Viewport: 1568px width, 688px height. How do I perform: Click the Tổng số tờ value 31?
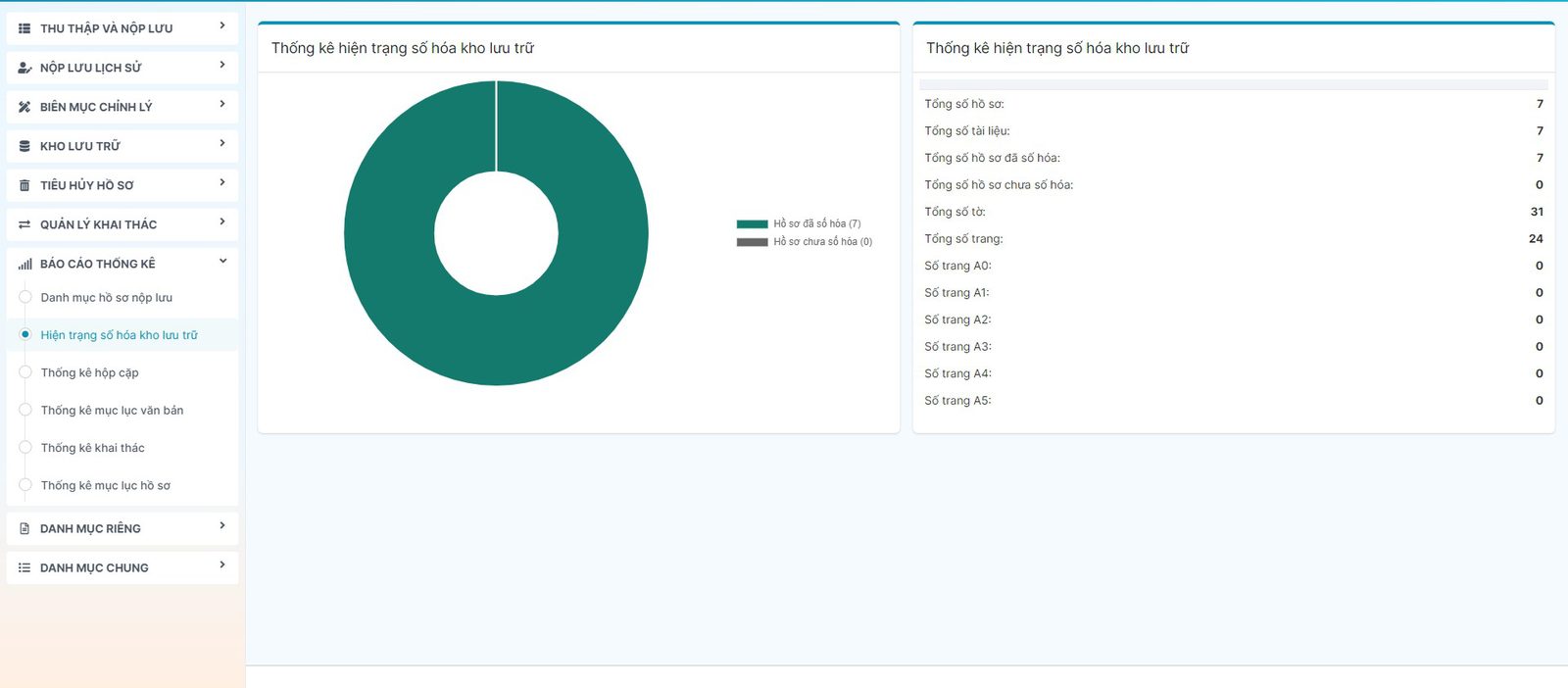pos(1537,212)
